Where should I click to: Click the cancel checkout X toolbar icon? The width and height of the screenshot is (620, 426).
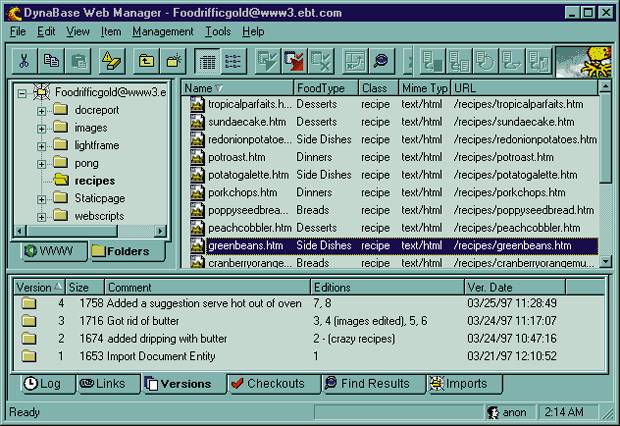click(321, 61)
